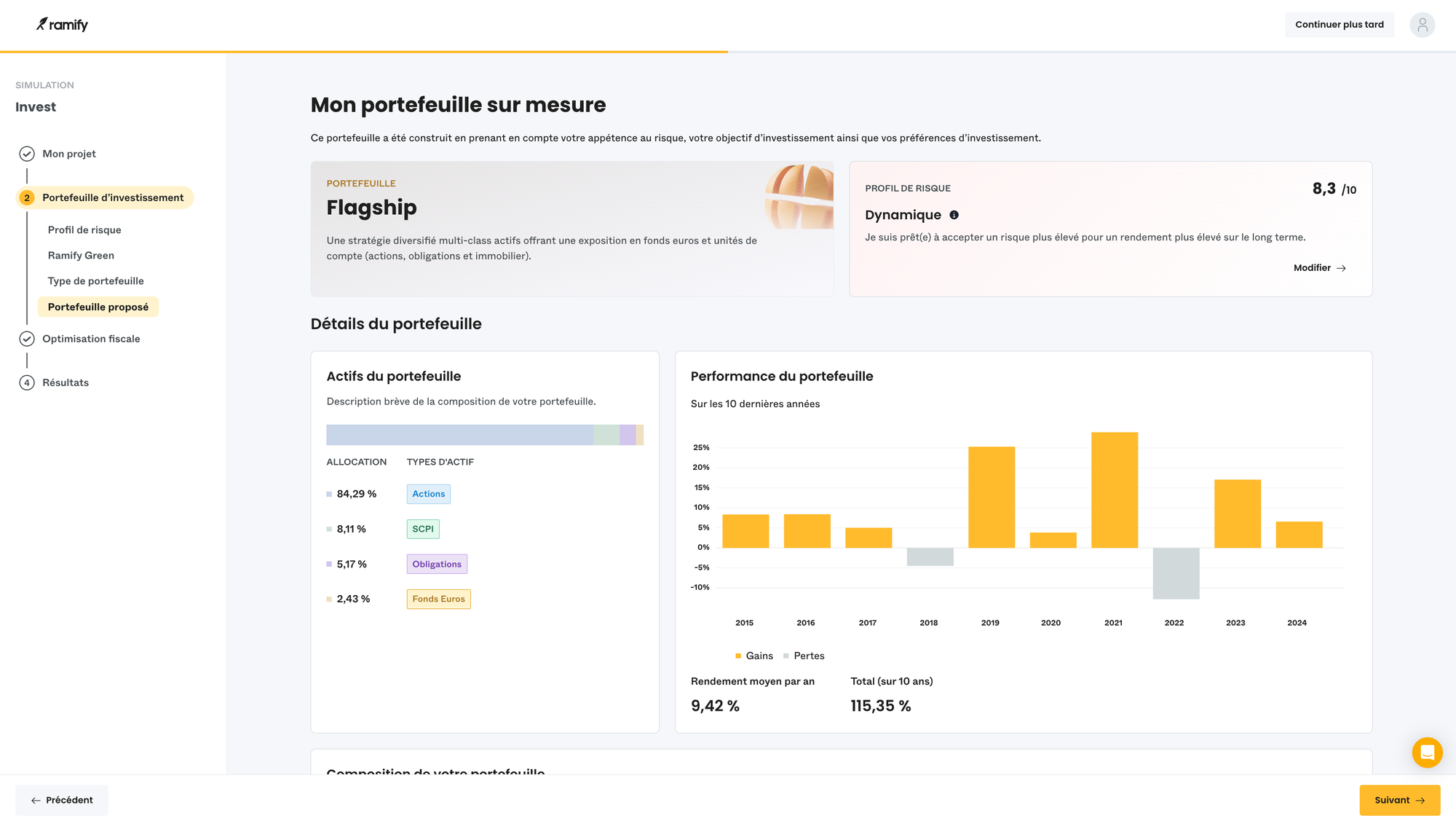Viewport: 1456px width, 826px height.
Task: Click the Optimisation fiscale checkmark icon
Action: pyautogui.click(x=27, y=338)
